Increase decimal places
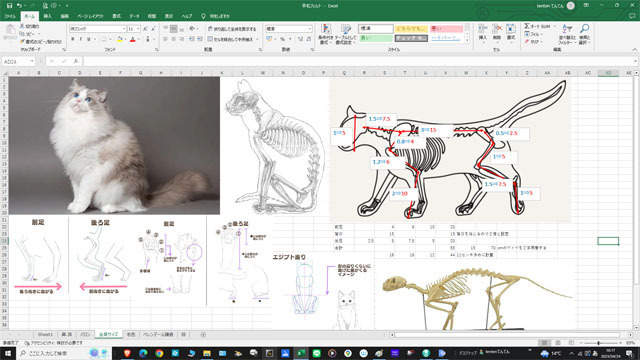 tap(300, 39)
